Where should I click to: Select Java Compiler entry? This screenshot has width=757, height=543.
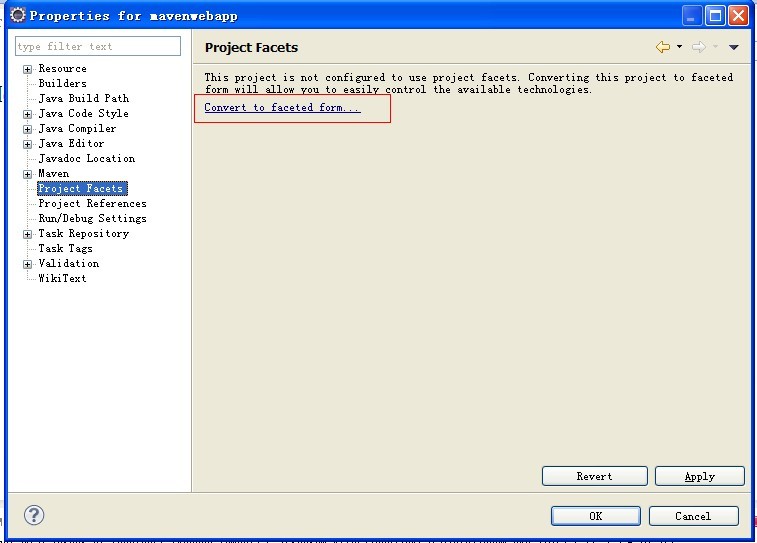[x=77, y=128]
